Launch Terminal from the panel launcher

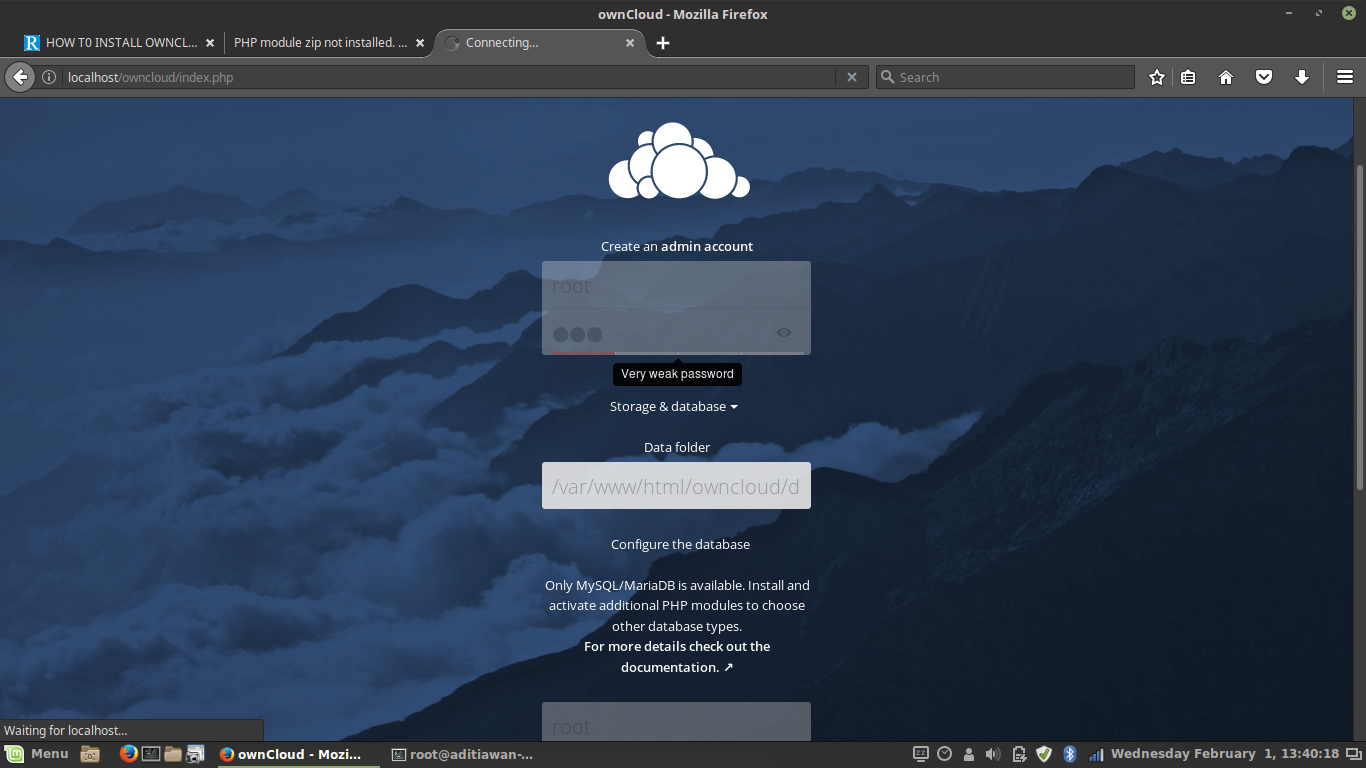tap(151, 754)
